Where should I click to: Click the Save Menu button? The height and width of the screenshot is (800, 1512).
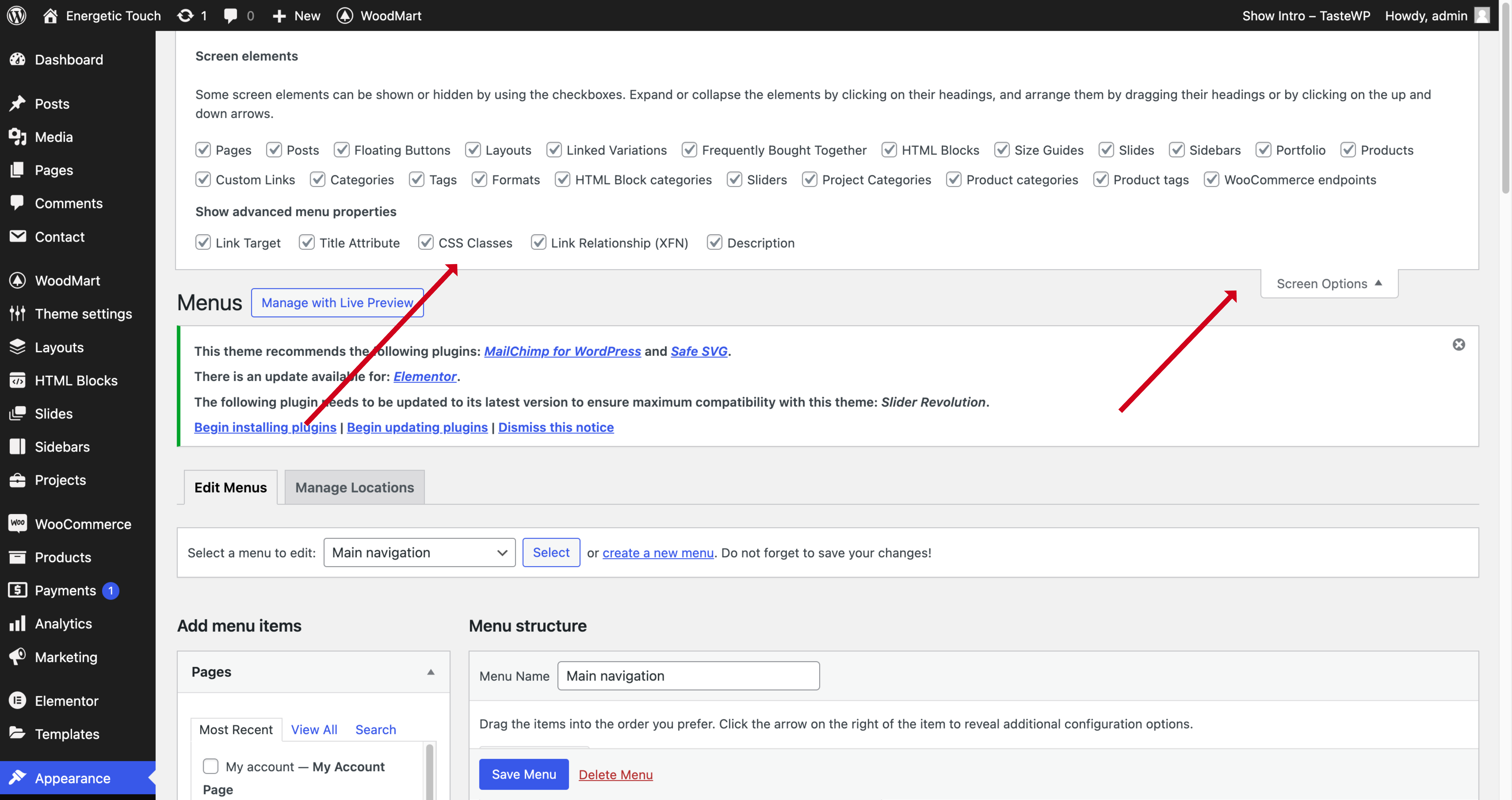(523, 774)
